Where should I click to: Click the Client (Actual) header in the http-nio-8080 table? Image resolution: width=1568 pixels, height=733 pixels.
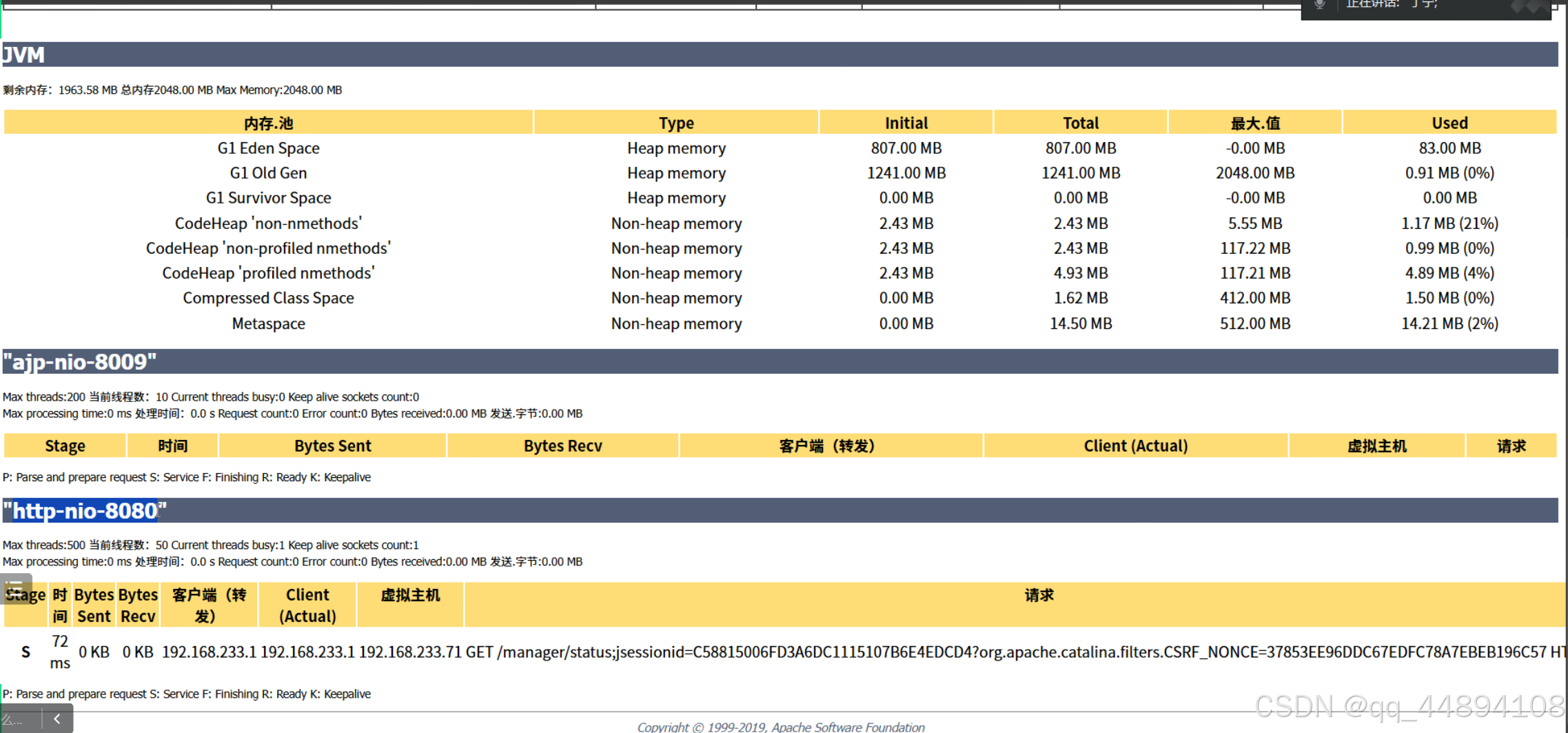pos(307,605)
